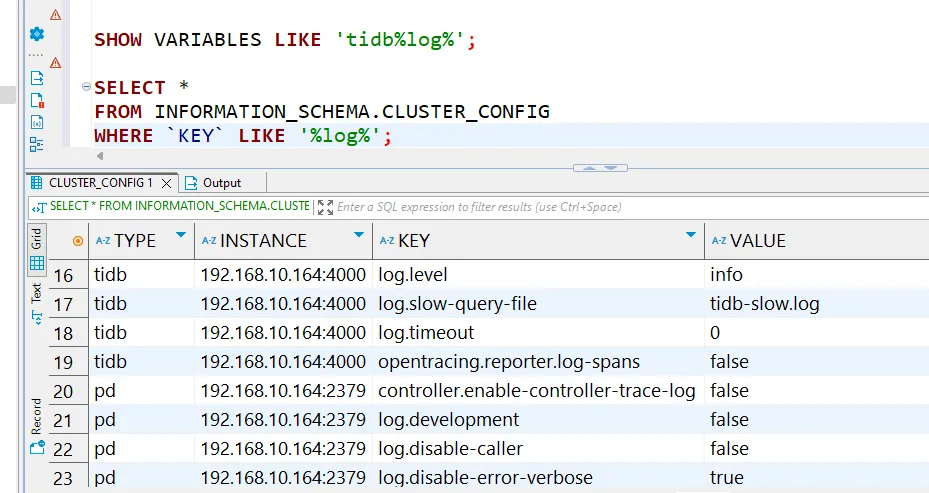Click the warning marker beside SHOW VARIABLES line

coord(55,15)
